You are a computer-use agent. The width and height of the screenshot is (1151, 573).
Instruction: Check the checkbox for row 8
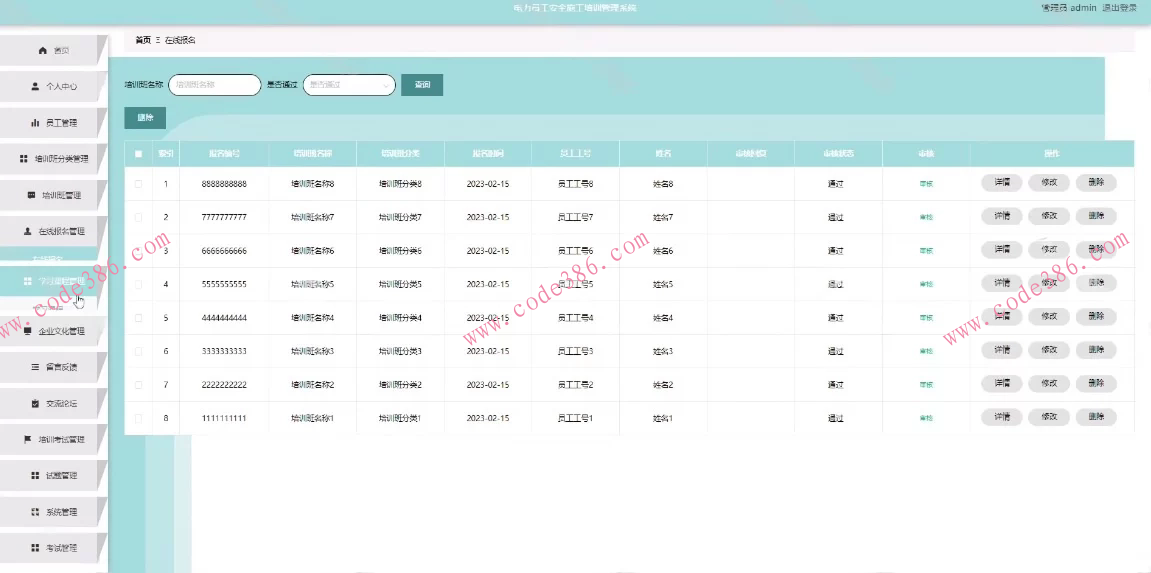(138, 418)
